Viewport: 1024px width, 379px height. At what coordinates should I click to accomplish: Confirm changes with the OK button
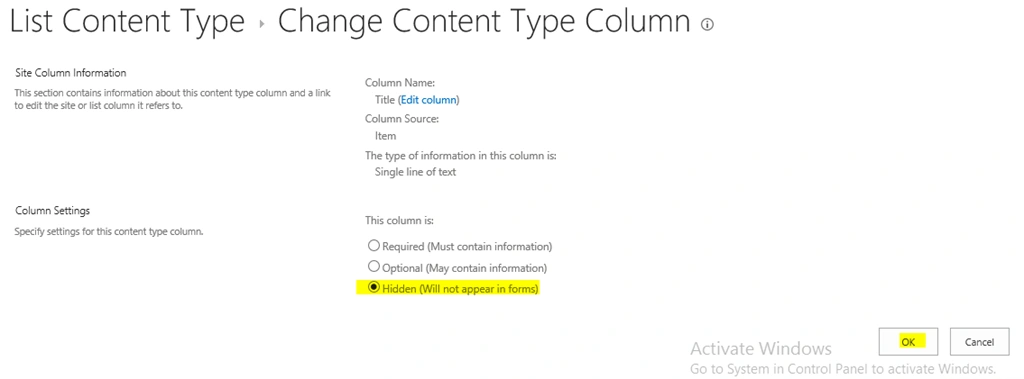pos(908,342)
